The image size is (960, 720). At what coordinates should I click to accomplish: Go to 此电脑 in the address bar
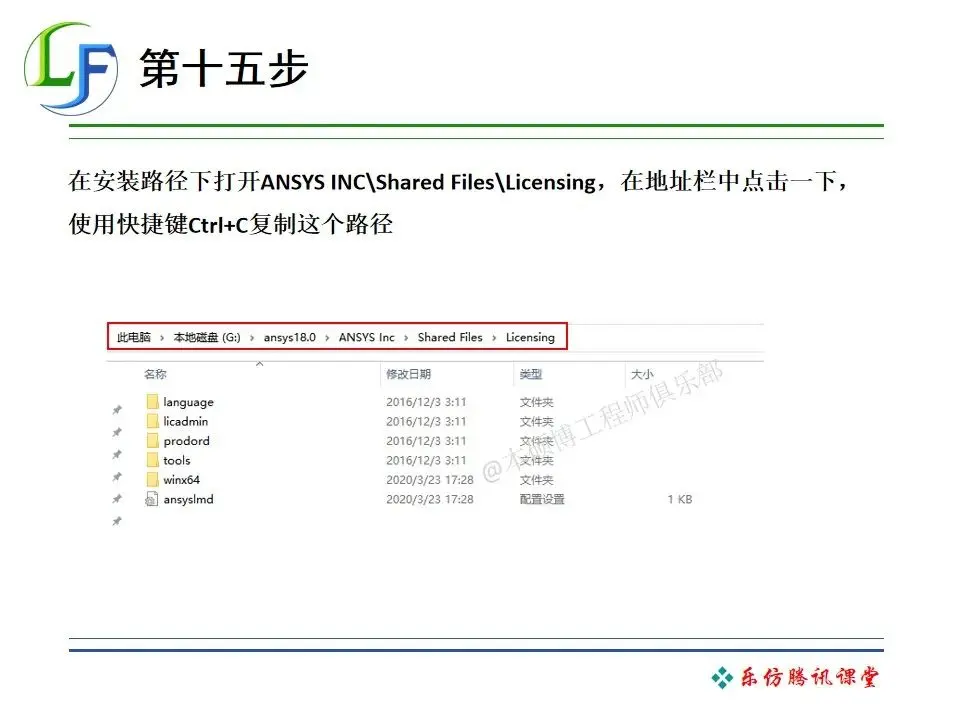(x=133, y=337)
